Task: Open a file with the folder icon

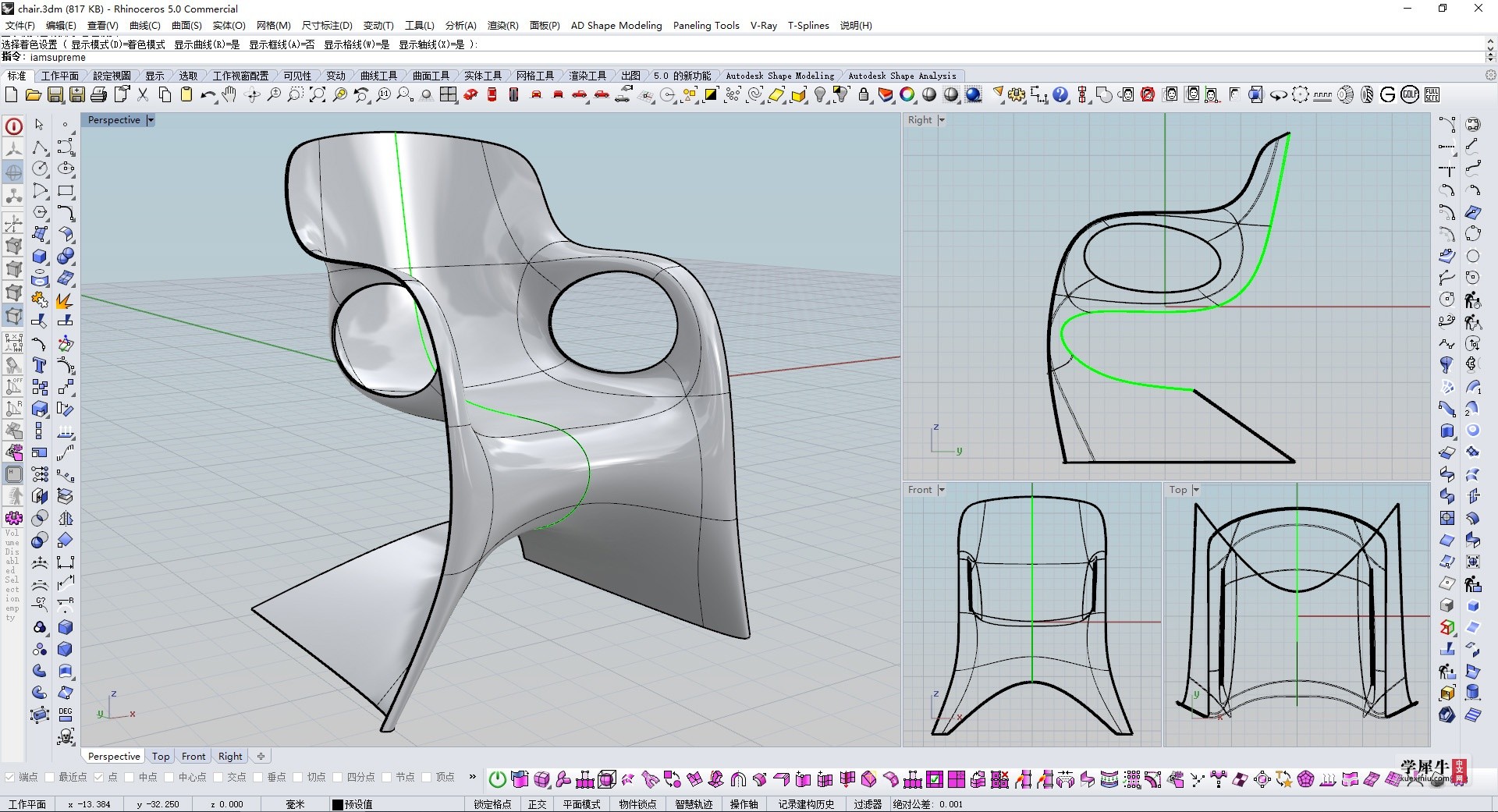Action: (33, 95)
